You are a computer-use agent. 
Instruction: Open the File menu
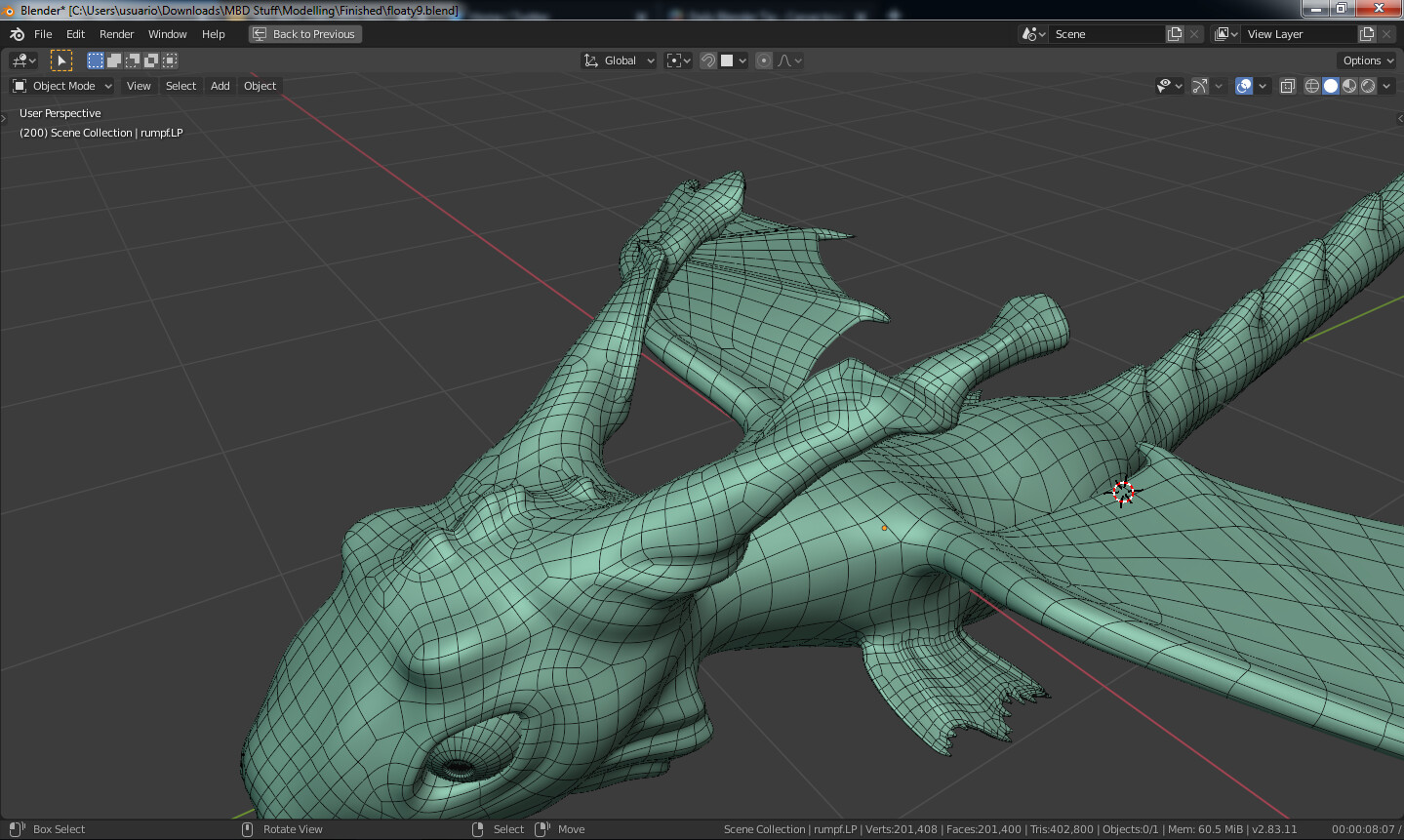(x=43, y=34)
